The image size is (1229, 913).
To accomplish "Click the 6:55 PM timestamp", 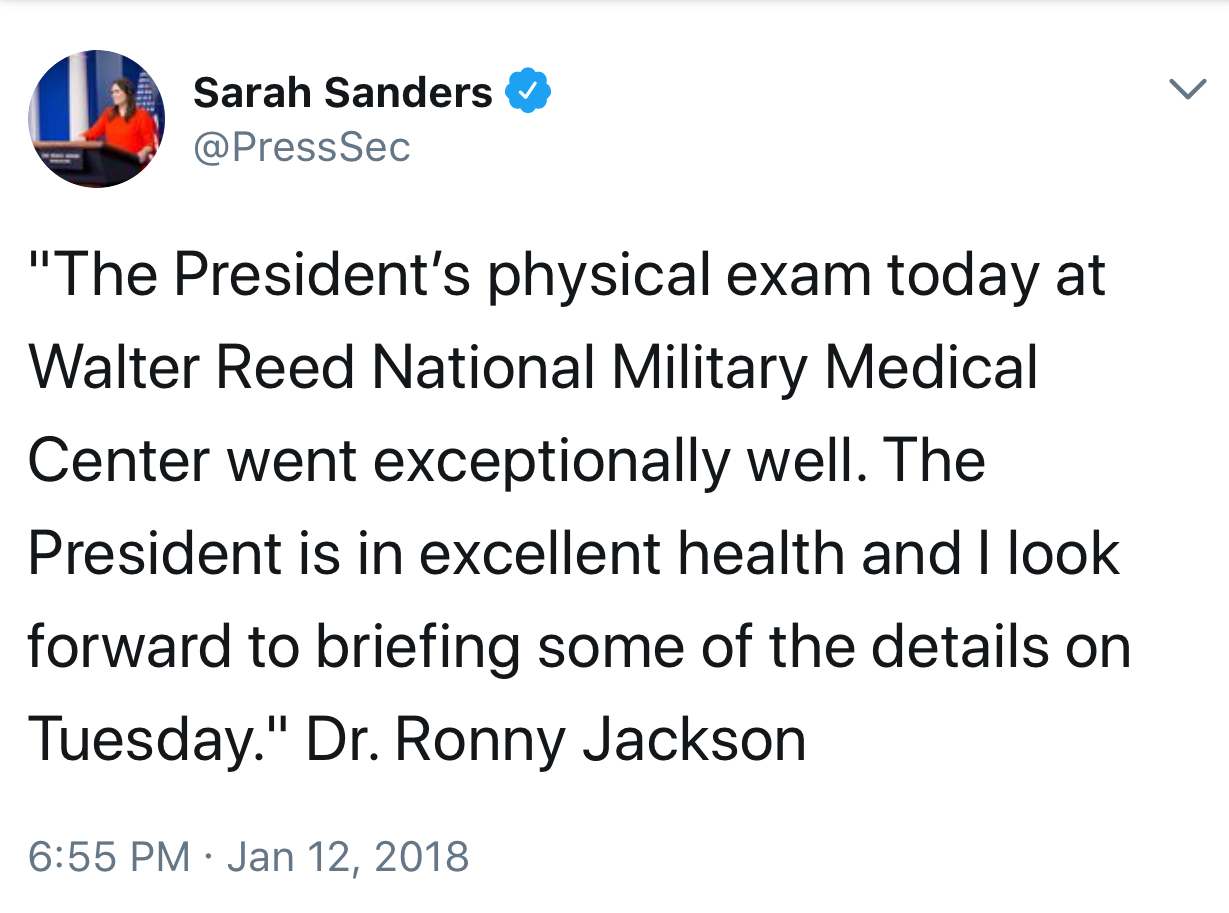I will (108, 857).
